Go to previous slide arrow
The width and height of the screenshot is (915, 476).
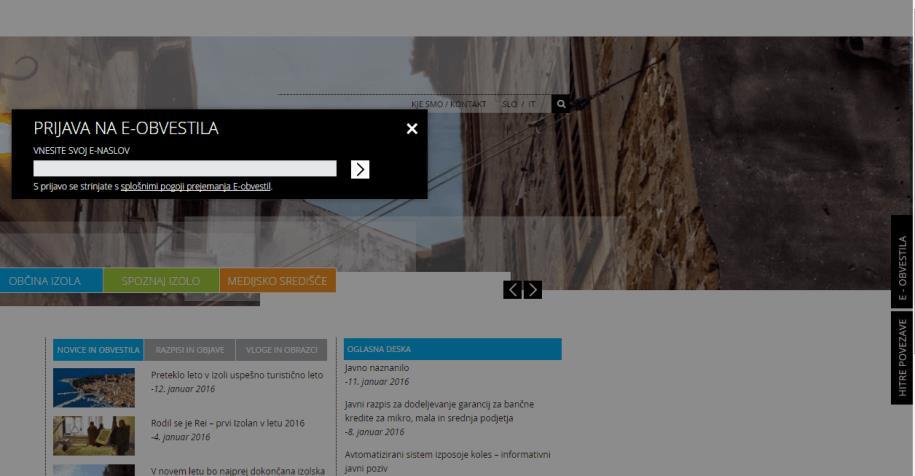pos(513,290)
